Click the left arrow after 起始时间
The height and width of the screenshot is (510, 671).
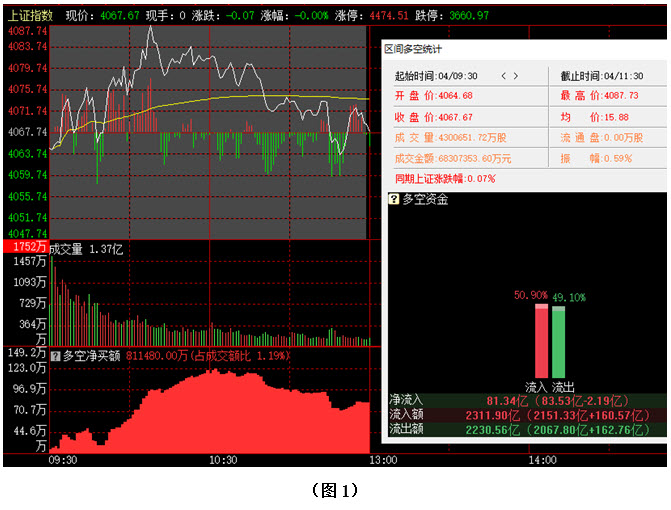[x=503, y=76]
